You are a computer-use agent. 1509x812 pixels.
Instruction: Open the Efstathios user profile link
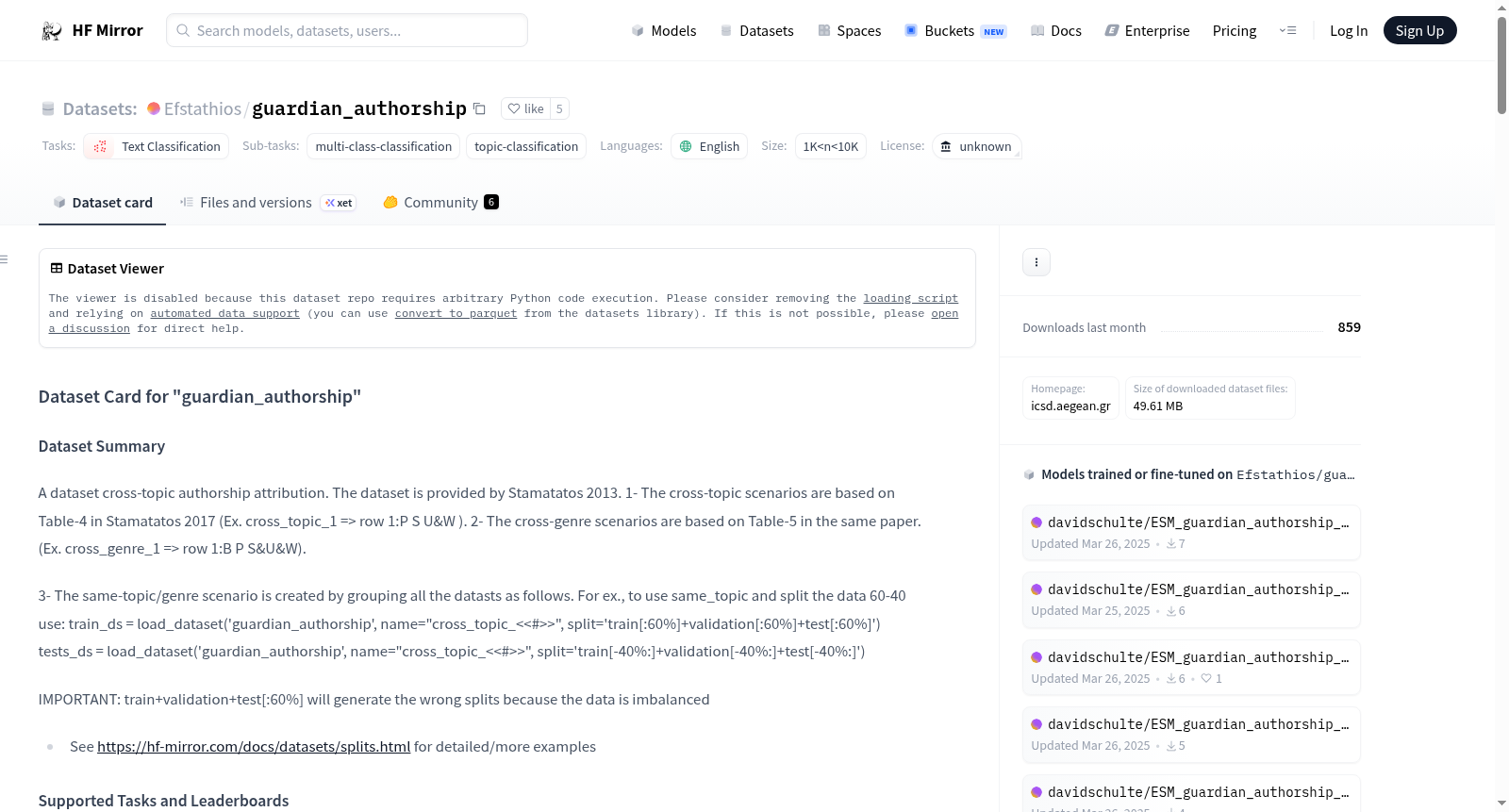click(x=203, y=109)
